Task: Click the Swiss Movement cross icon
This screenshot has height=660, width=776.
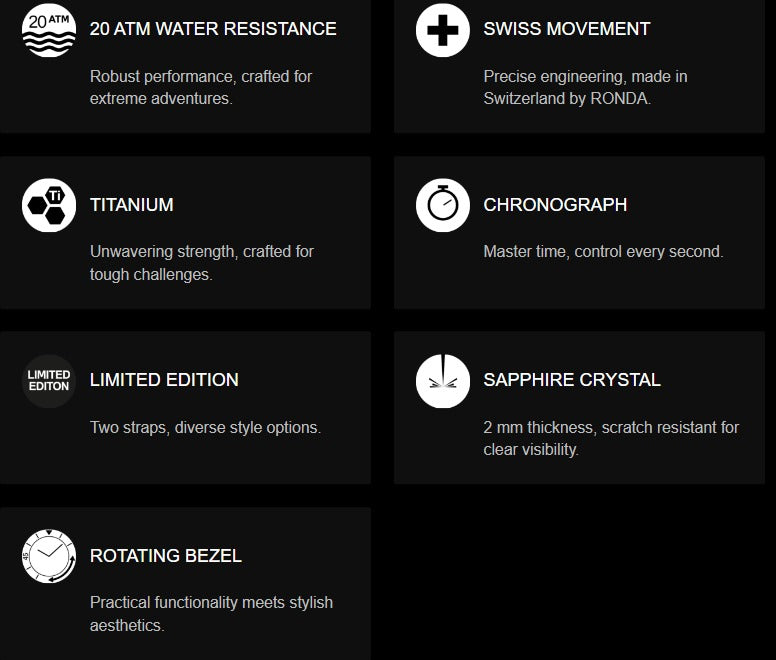Action: coord(442,30)
